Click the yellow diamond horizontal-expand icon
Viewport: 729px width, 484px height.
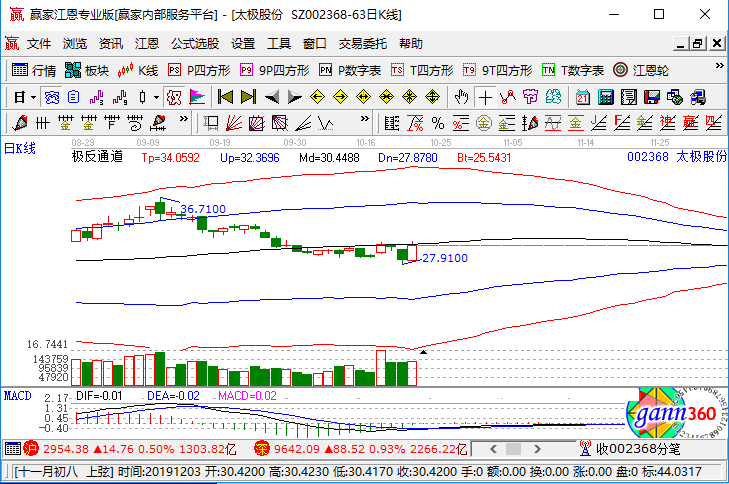tap(364, 97)
